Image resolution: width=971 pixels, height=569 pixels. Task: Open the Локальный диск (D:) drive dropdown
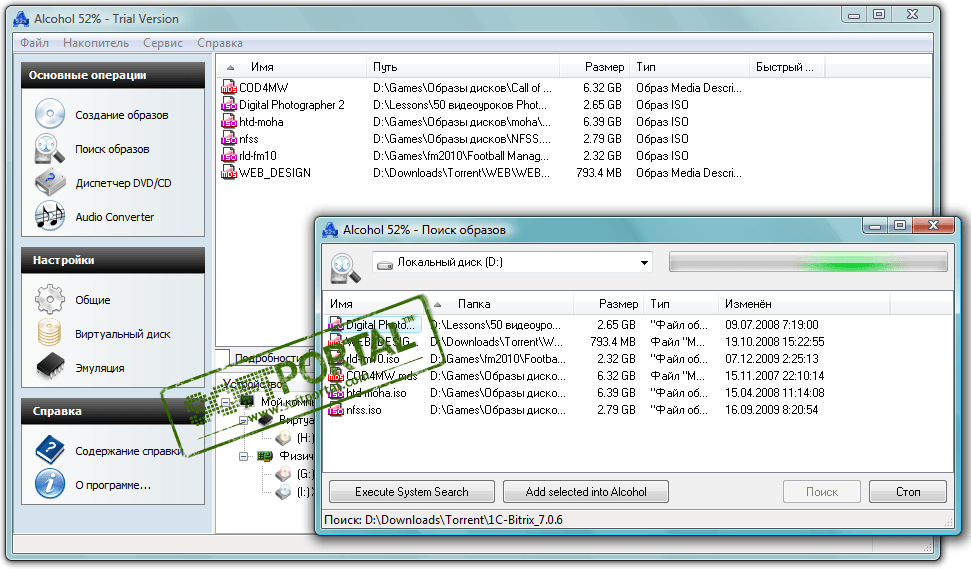click(644, 263)
